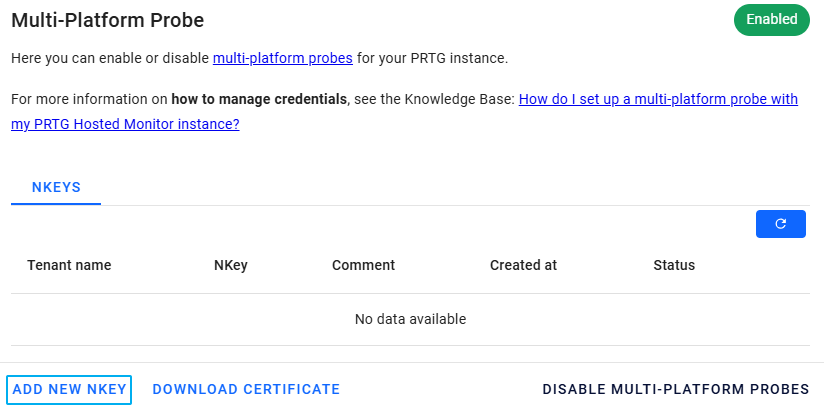
Task: Click the bold 'how to manage credentials' text
Action: pyautogui.click(x=259, y=100)
